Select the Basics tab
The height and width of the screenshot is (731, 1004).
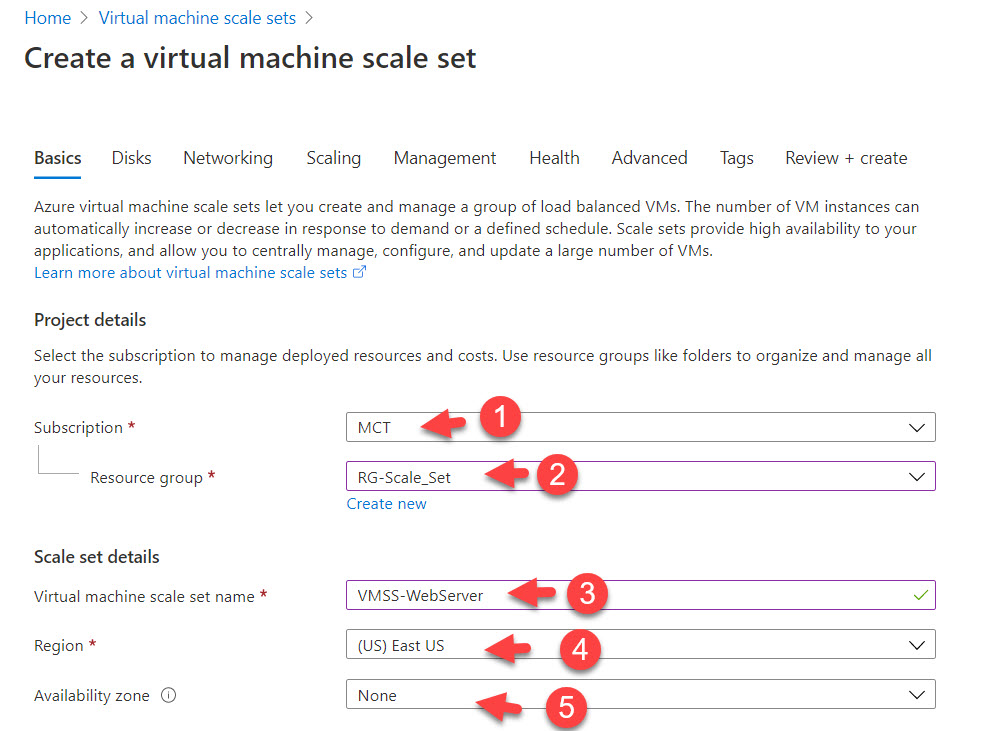point(58,158)
